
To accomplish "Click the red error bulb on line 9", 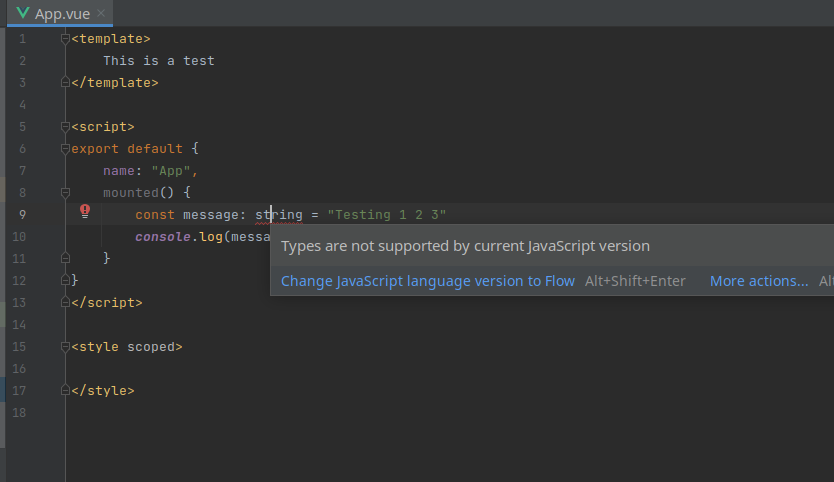I will [85, 212].
